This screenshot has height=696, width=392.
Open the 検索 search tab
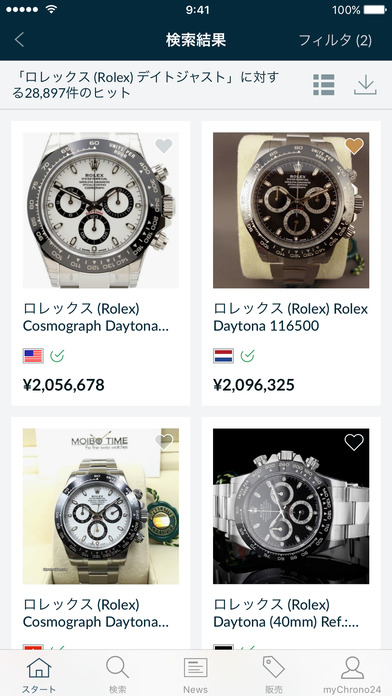tap(118, 675)
